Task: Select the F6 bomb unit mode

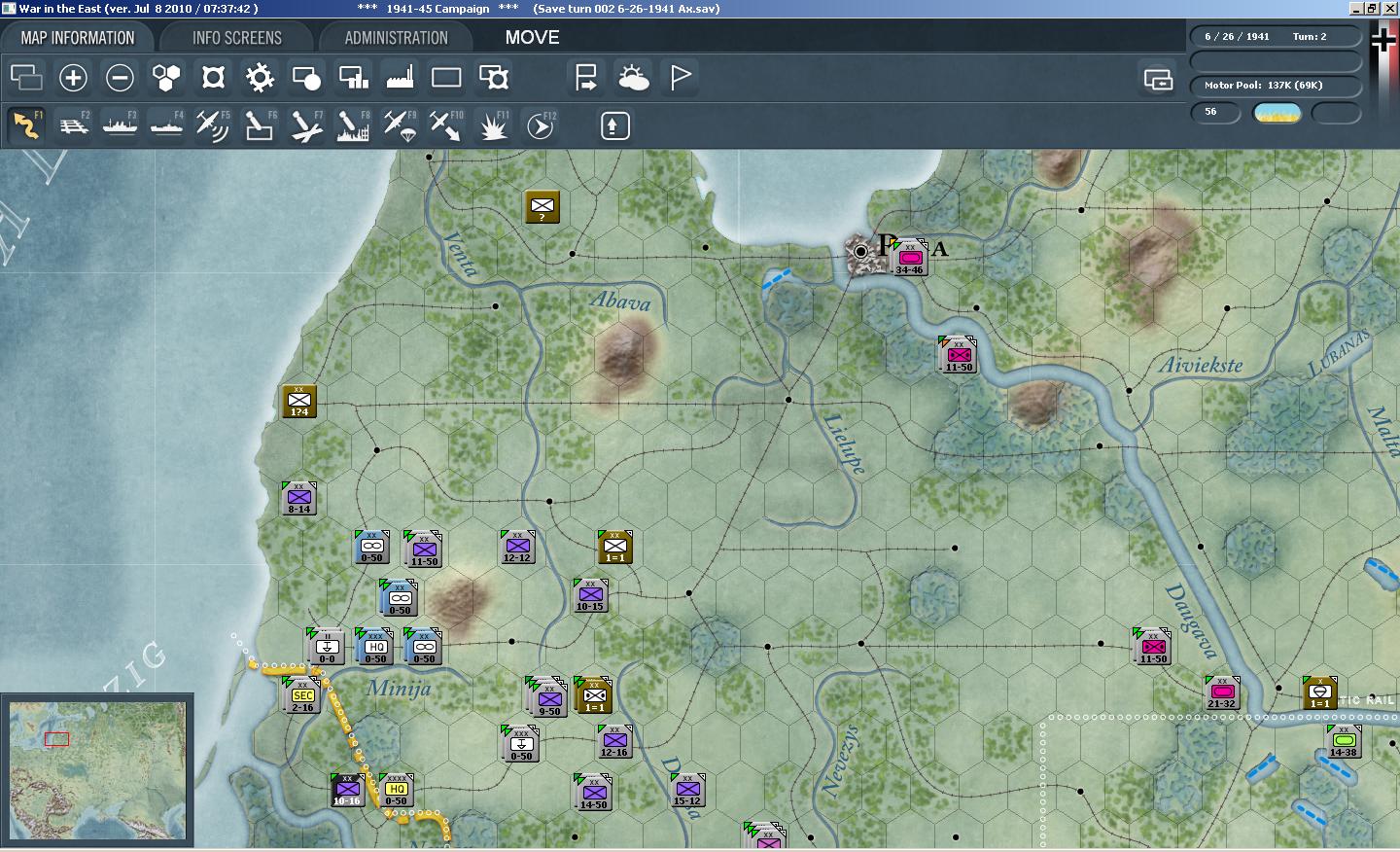Action: [x=260, y=125]
